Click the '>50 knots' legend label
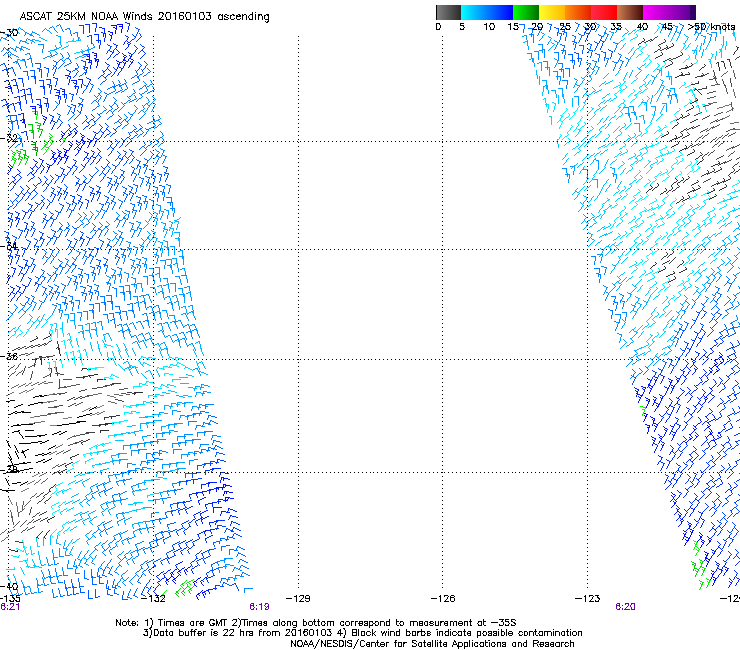Screen dimensions: 740x650 click(711, 27)
